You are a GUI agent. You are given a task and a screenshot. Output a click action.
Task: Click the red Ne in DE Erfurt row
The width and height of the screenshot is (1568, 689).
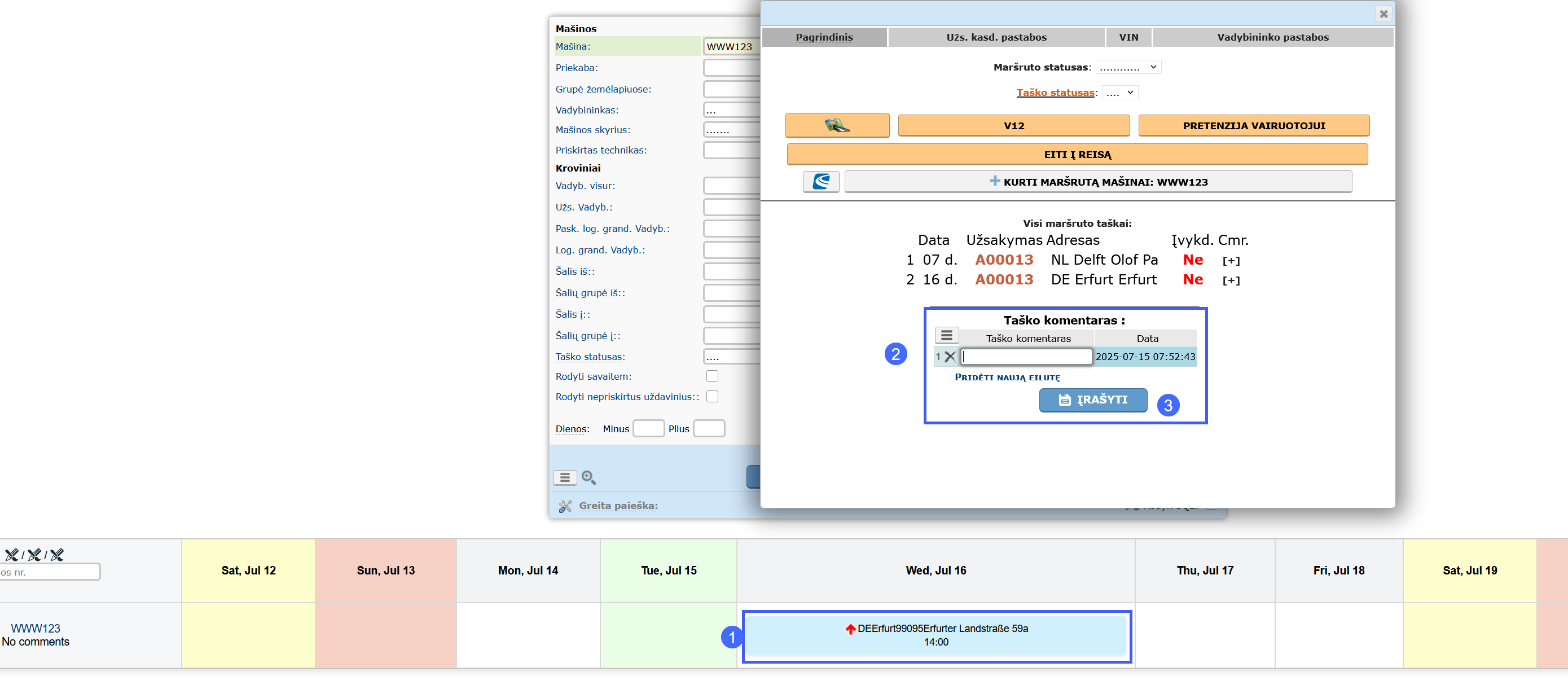[x=1192, y=280]
